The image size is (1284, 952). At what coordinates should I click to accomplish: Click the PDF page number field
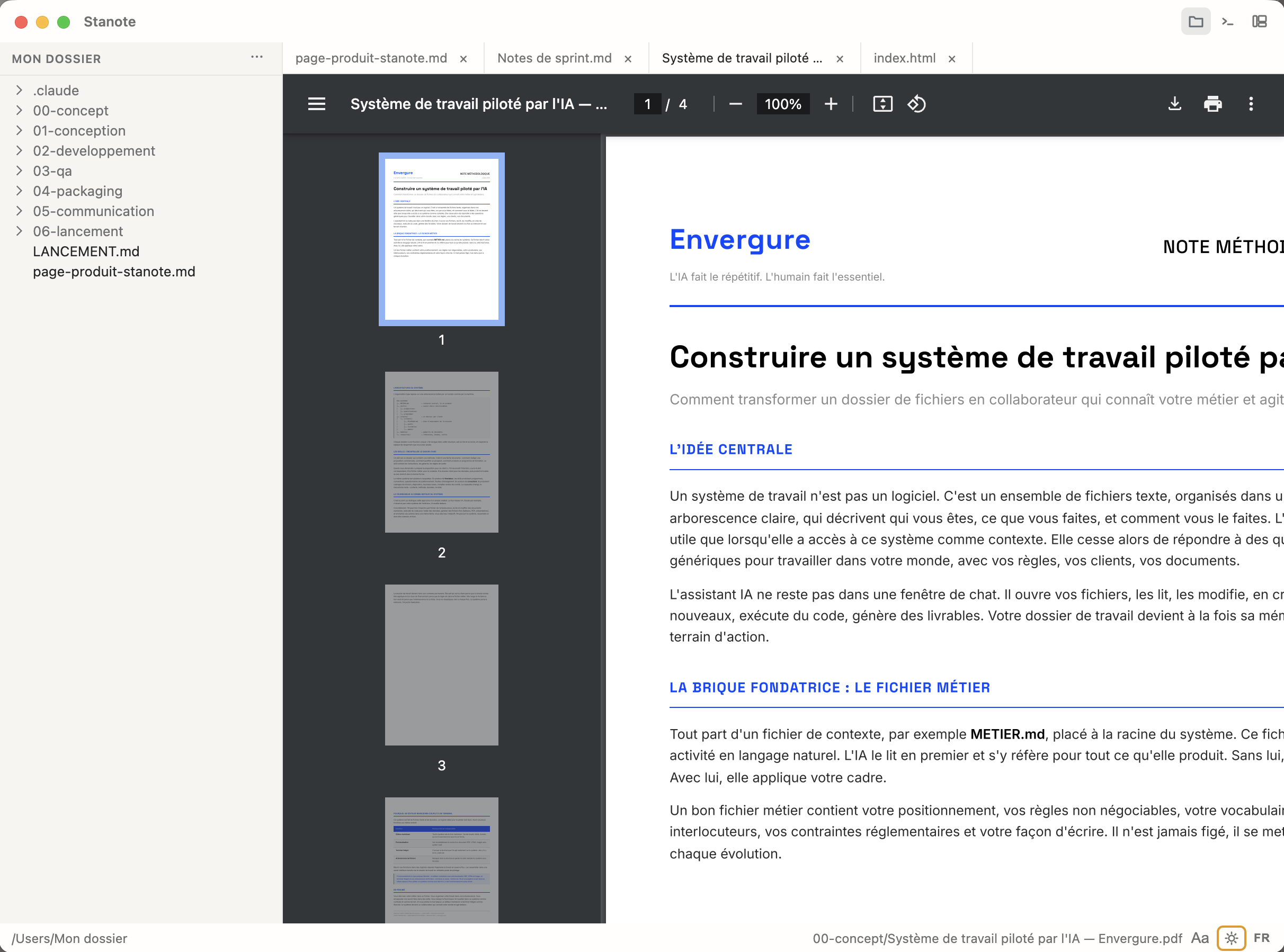click(x=647, y=104)
